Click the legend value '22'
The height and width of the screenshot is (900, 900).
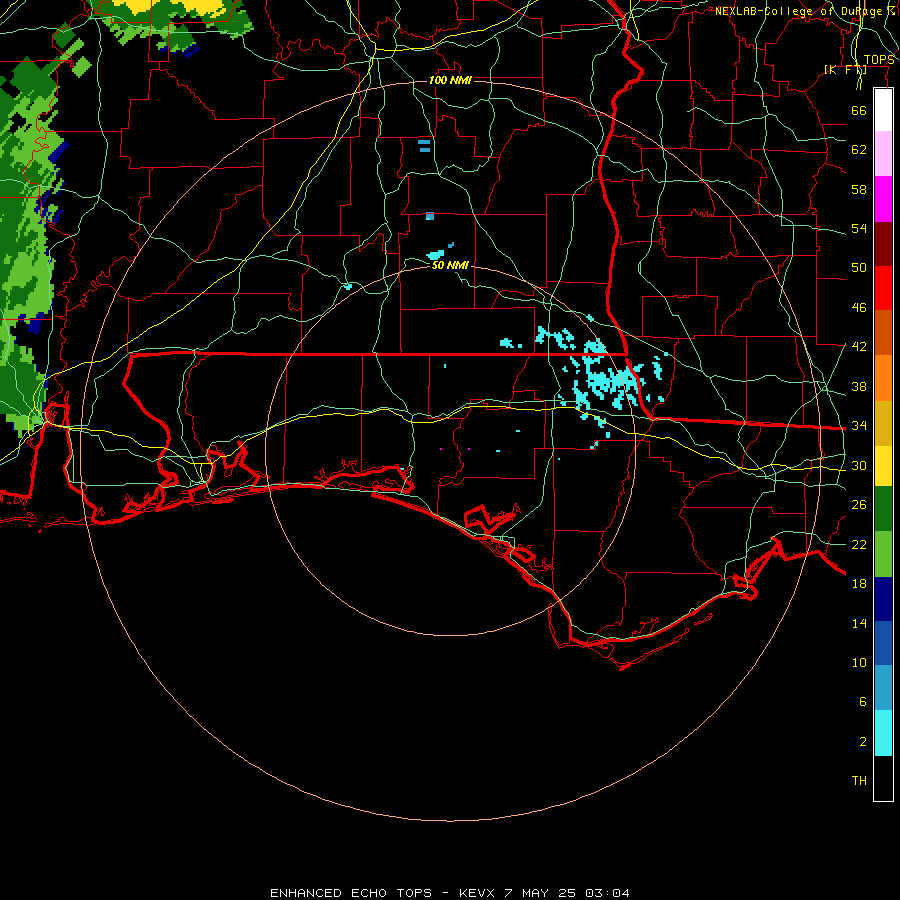859,544
